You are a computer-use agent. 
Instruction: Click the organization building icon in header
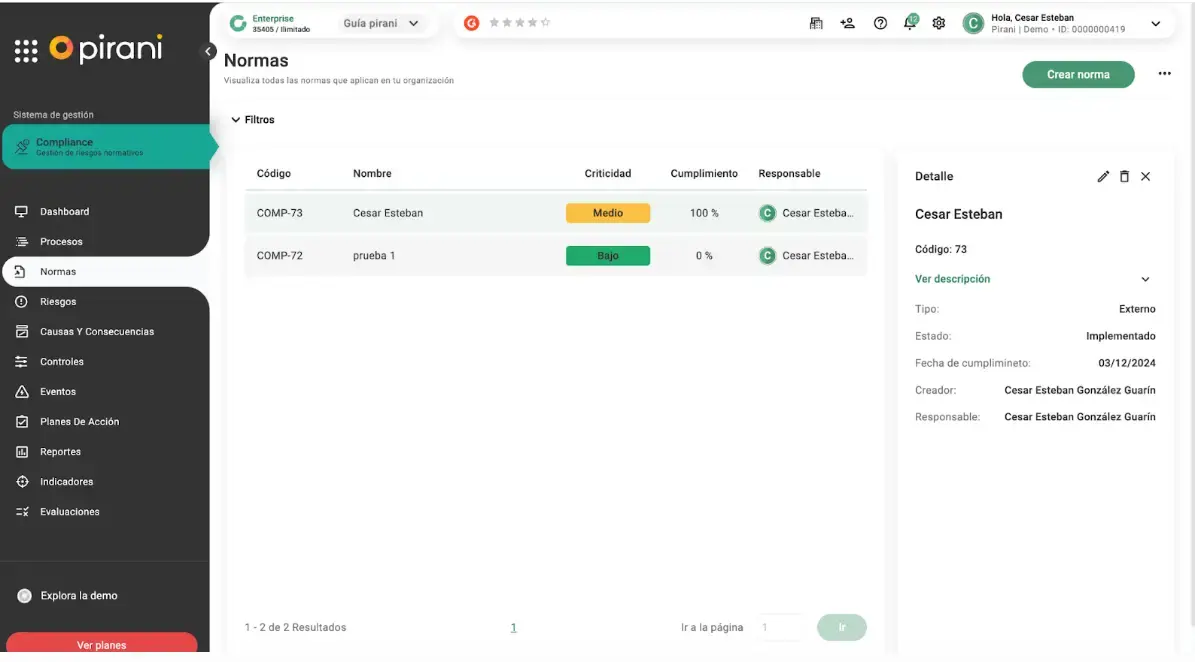[x=816, y=23]
